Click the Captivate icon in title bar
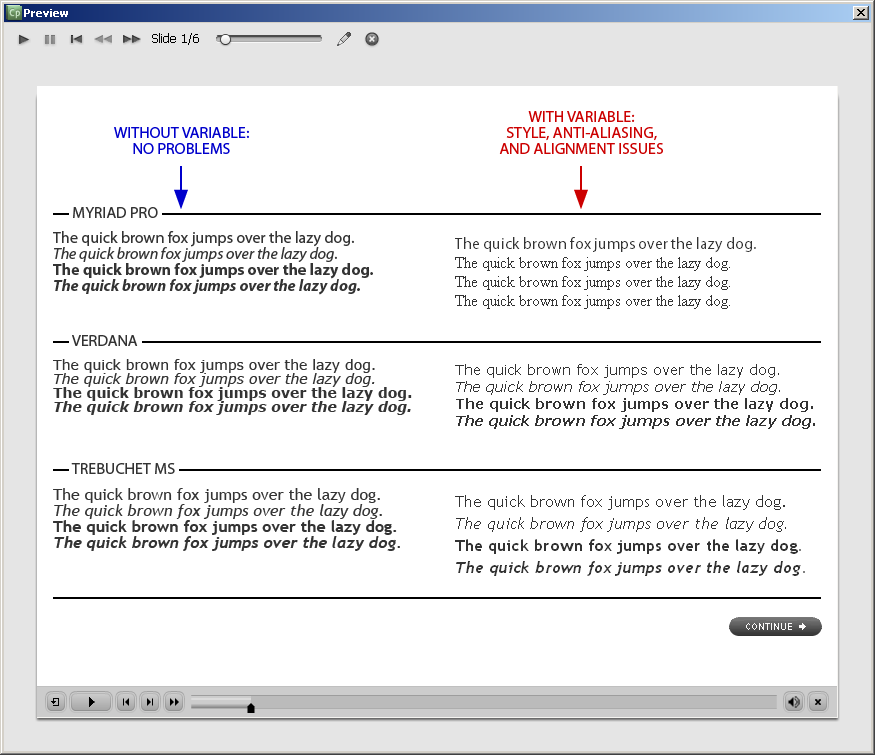 15,12
